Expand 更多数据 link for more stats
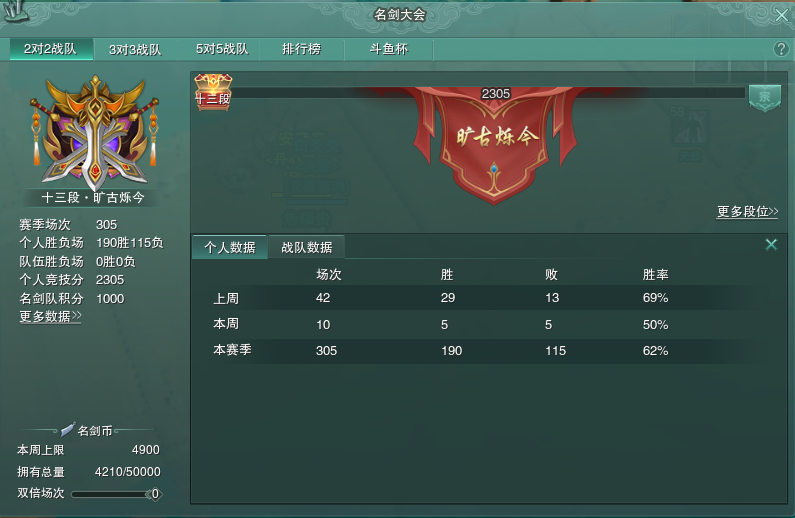The width and height of the screenshot is (795, 518). pyautogui.click(x=50, y=317)
